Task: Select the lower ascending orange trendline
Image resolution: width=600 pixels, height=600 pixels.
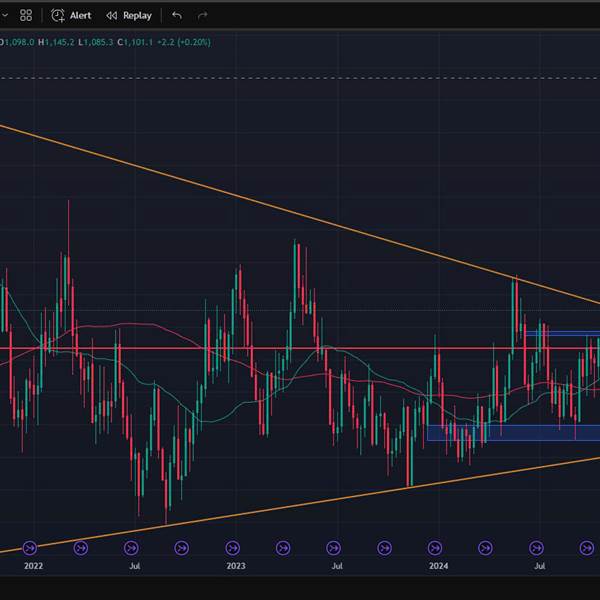Action: (x=298, y=505)
